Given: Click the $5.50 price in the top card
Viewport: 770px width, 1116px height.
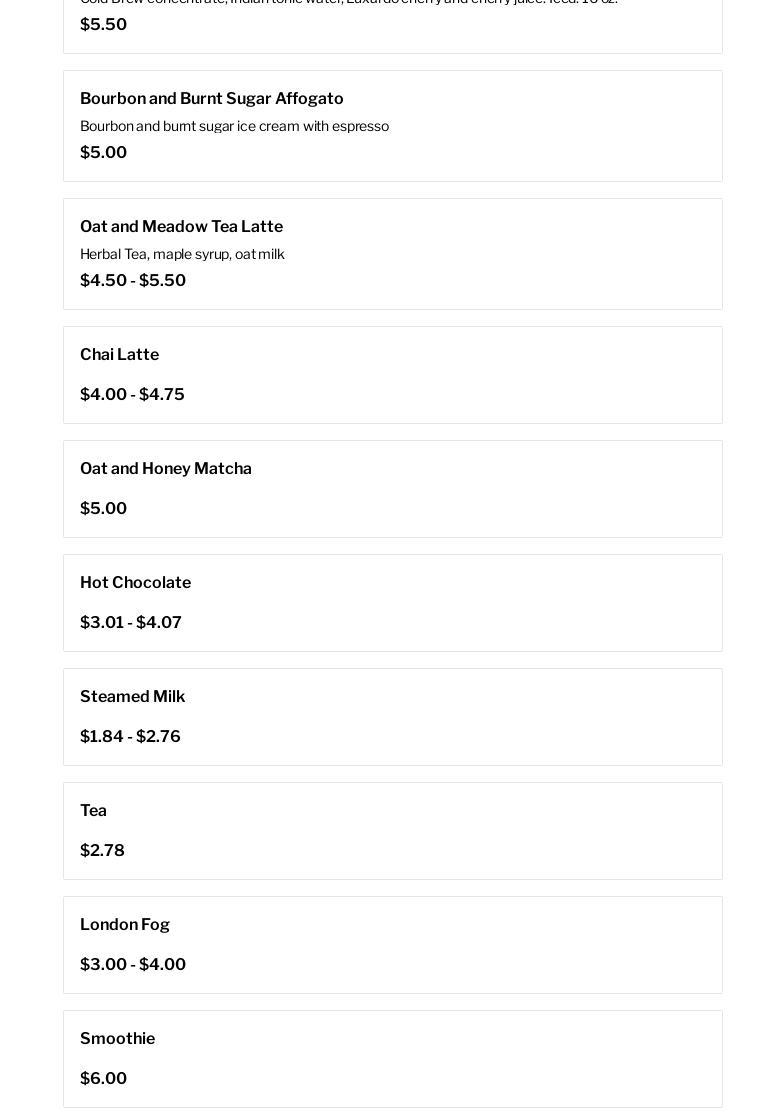Looking at the screenshot, I should pyautogui.click(x=103, y=25).
